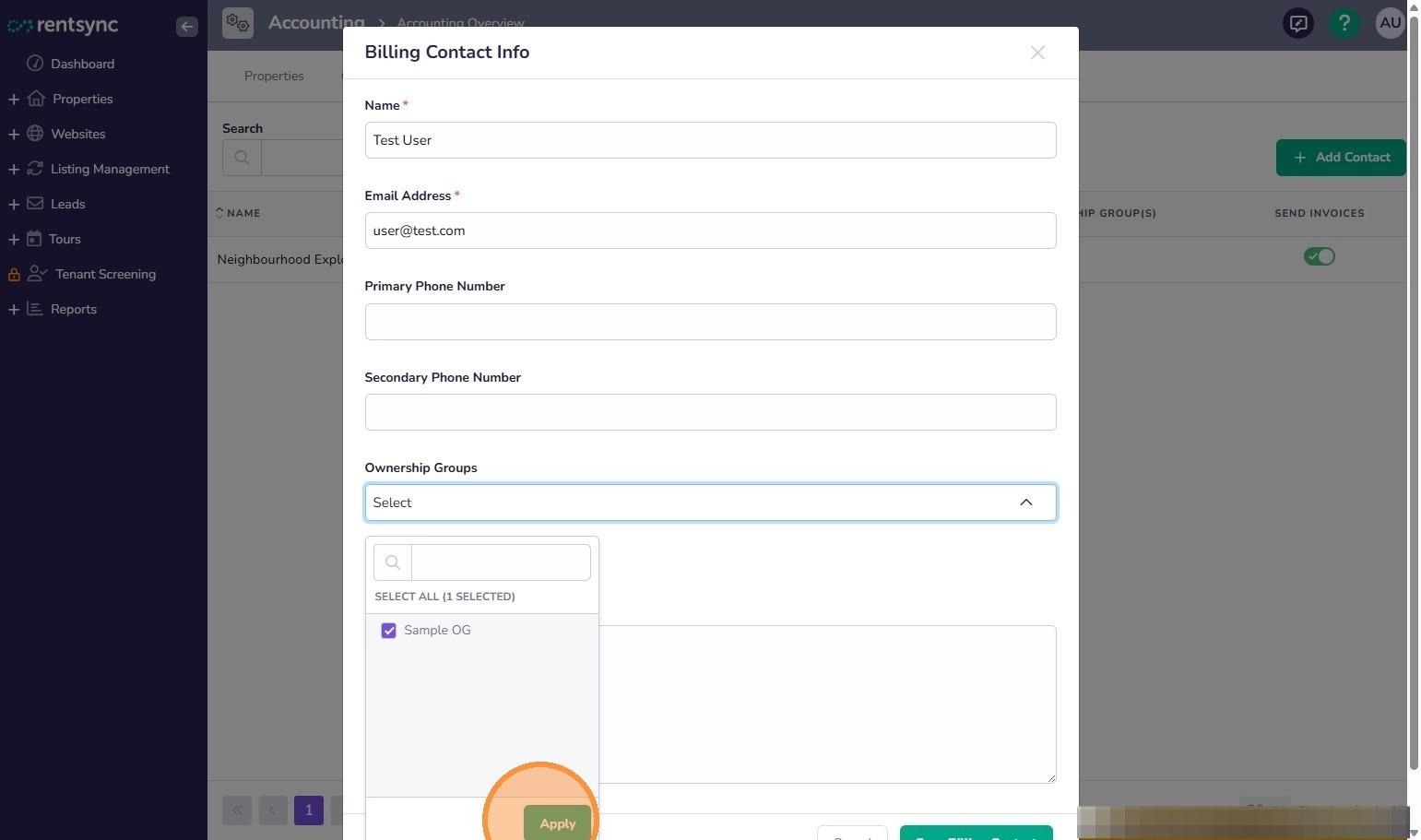The width and height of the screenshot is (1421, 840).
Task: Expand the Reports sidebar section
Action: pyautogui.click(x=14, y=309)
